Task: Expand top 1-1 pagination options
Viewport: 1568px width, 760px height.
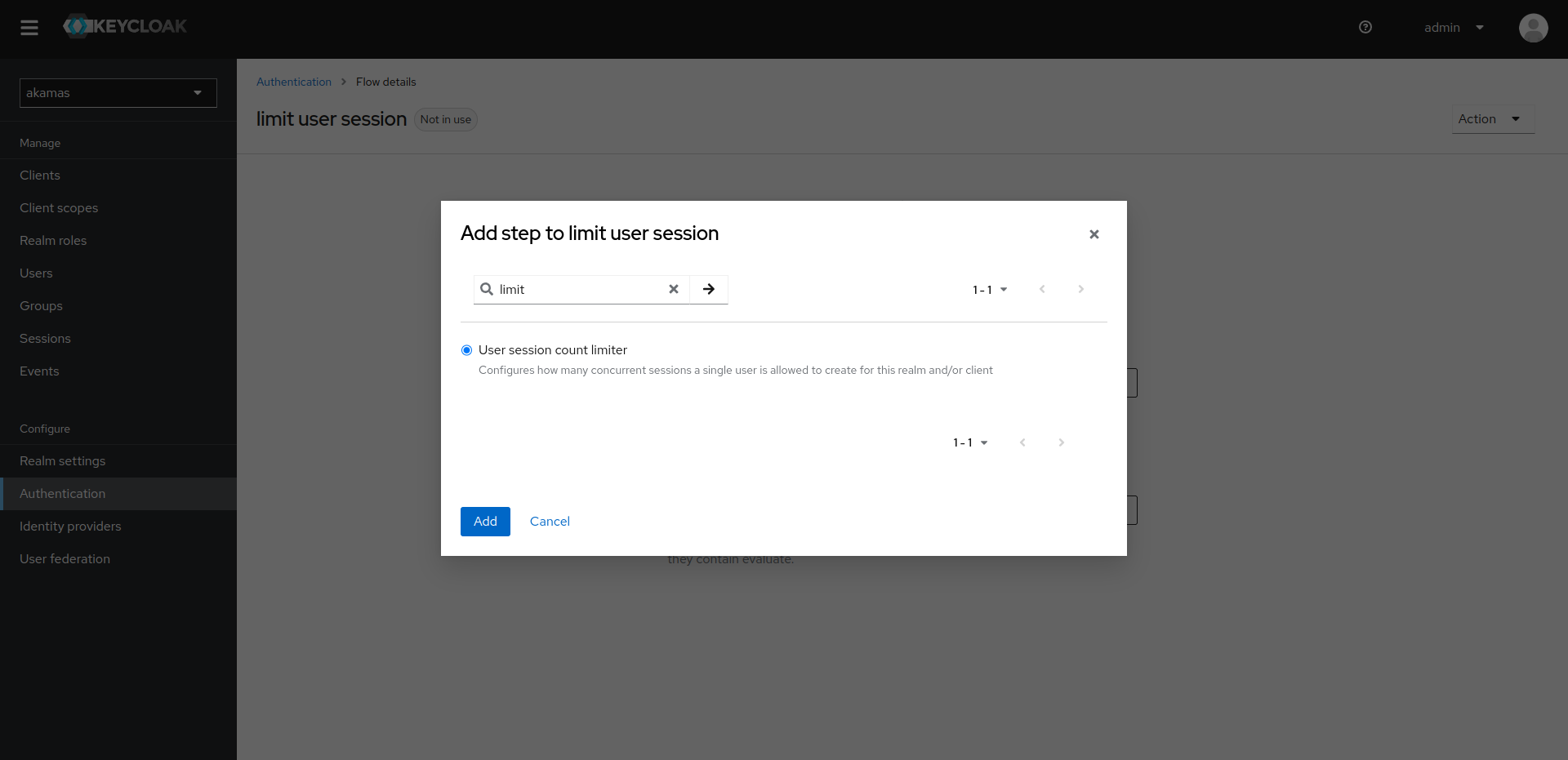Action: pyautogui.click(x=990, y=290)
